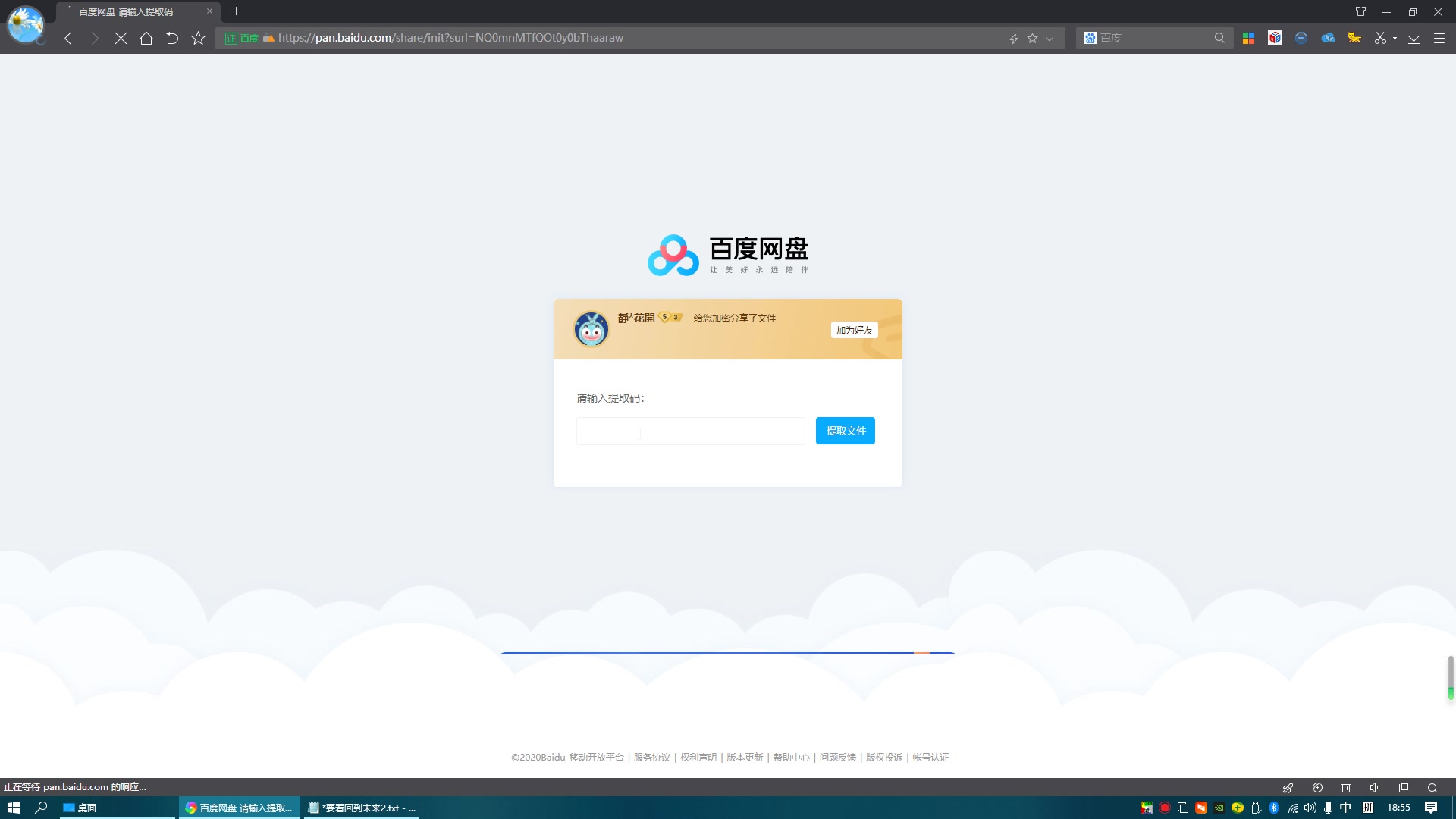Screen dimensions: 1456x819
Task: Go to the browser home page
Action: [146, 38]
